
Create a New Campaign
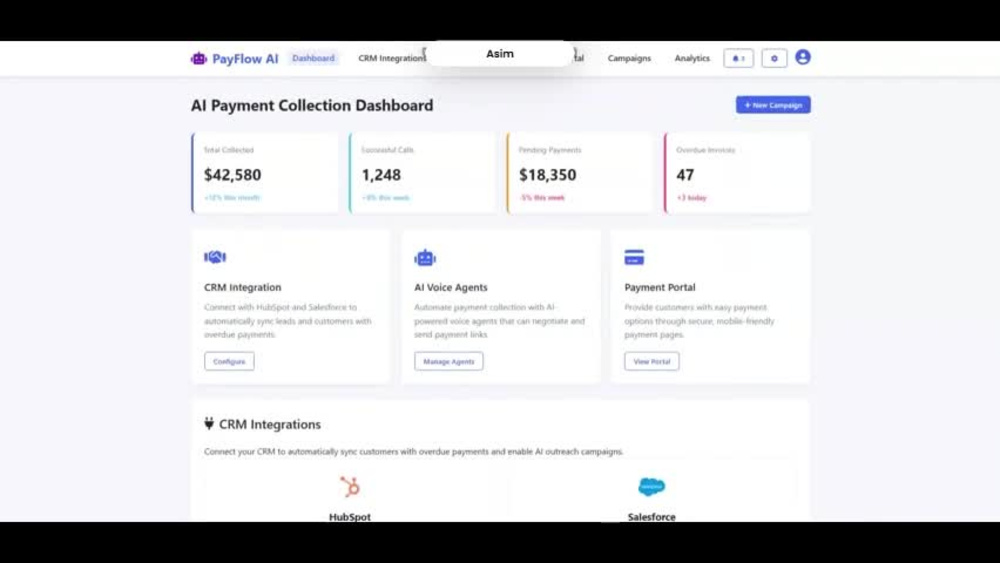click(x=773, y=105)
